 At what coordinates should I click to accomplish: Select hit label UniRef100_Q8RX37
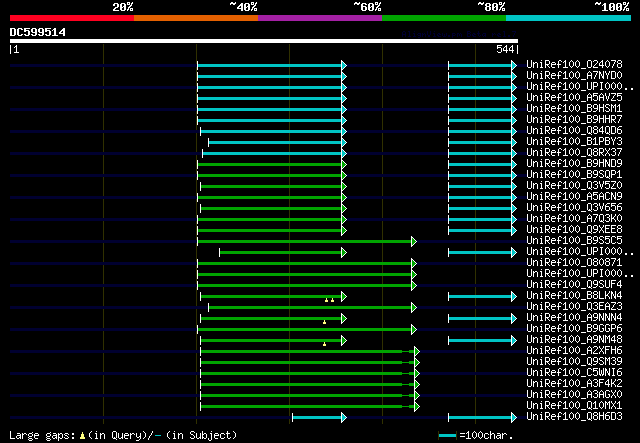(x=574, y=152)
